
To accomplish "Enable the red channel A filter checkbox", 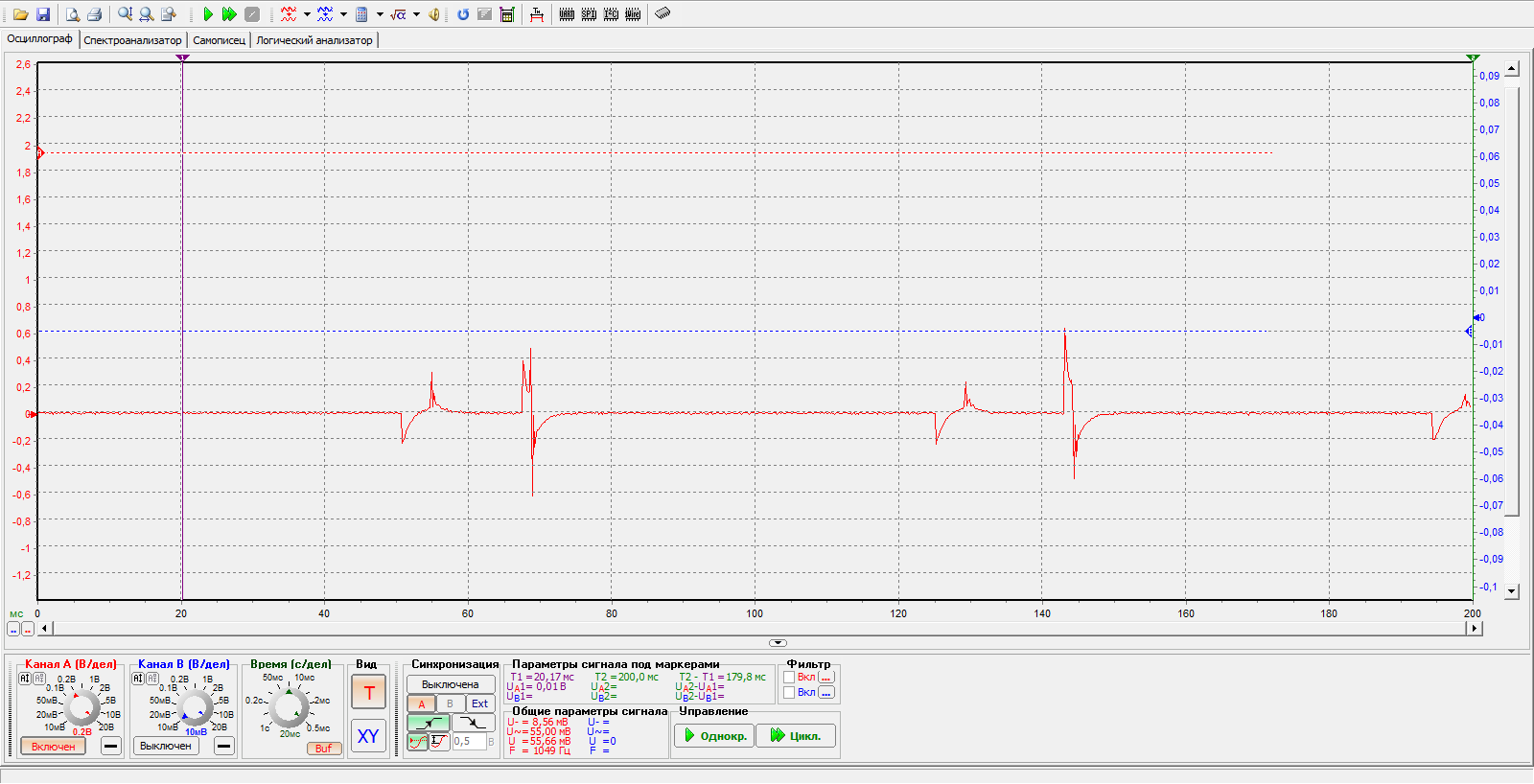I will click(x=789, y=677).
